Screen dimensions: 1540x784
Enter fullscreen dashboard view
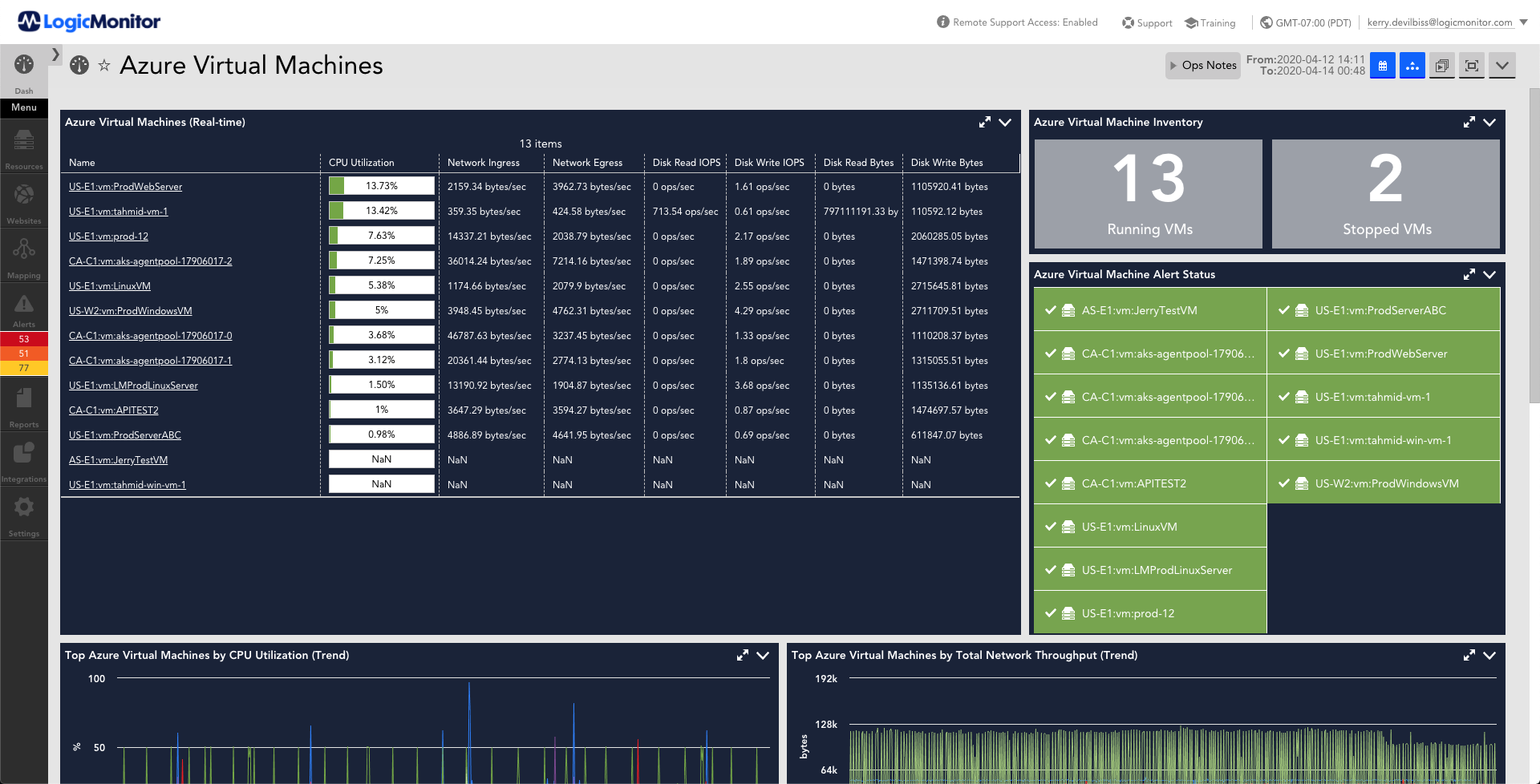(1472, 65)
